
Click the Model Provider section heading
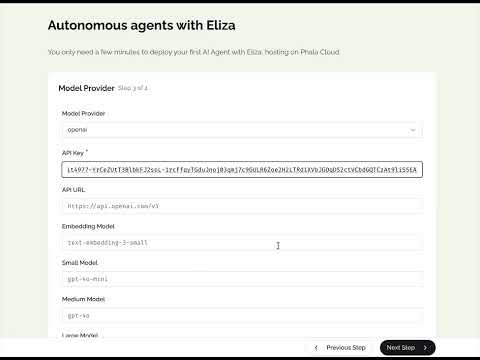[86, 88]
